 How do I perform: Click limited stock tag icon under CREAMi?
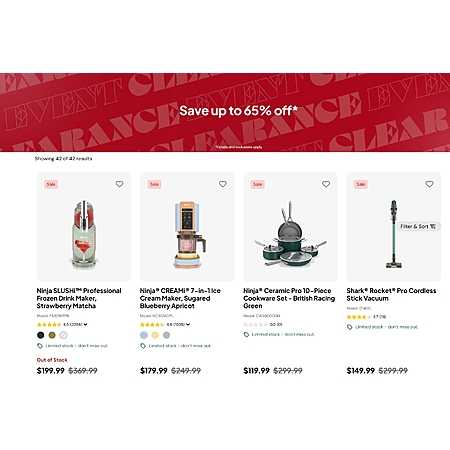click(143, 346)
